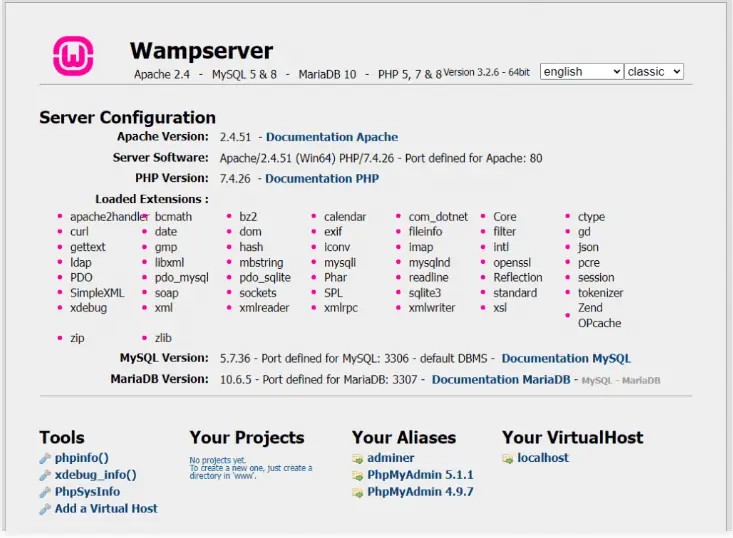Click the Phar extension entry
This screenshot has width=733, height=538.
(335, 278)
